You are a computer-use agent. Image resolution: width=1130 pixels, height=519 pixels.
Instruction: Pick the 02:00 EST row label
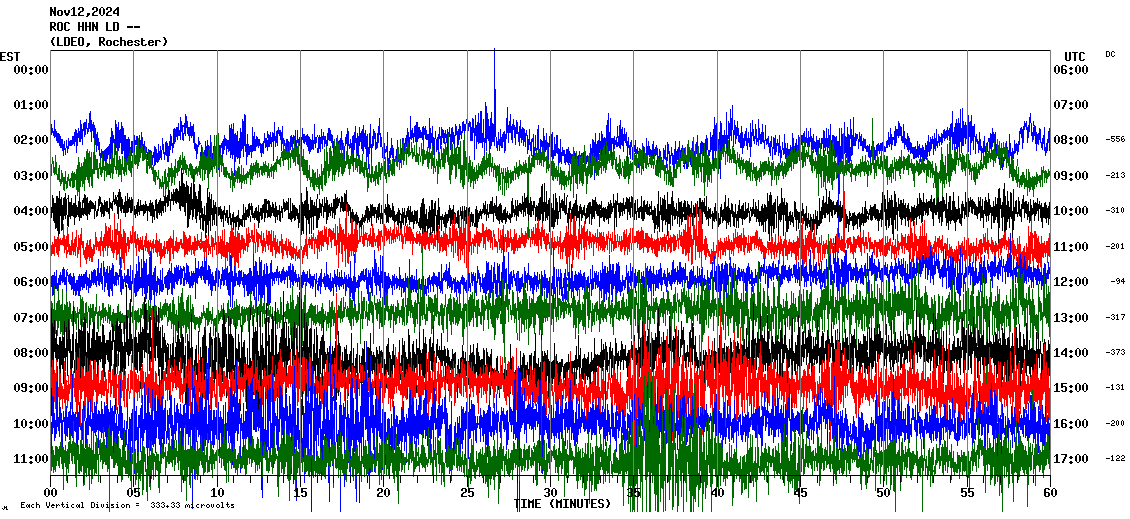tap(31, 140)
